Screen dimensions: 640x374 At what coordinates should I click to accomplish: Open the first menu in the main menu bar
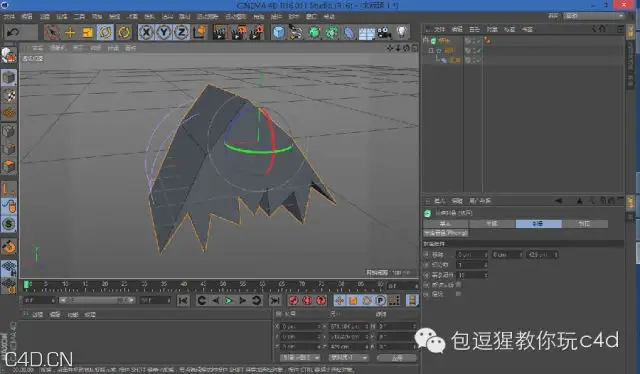point(9,17)
